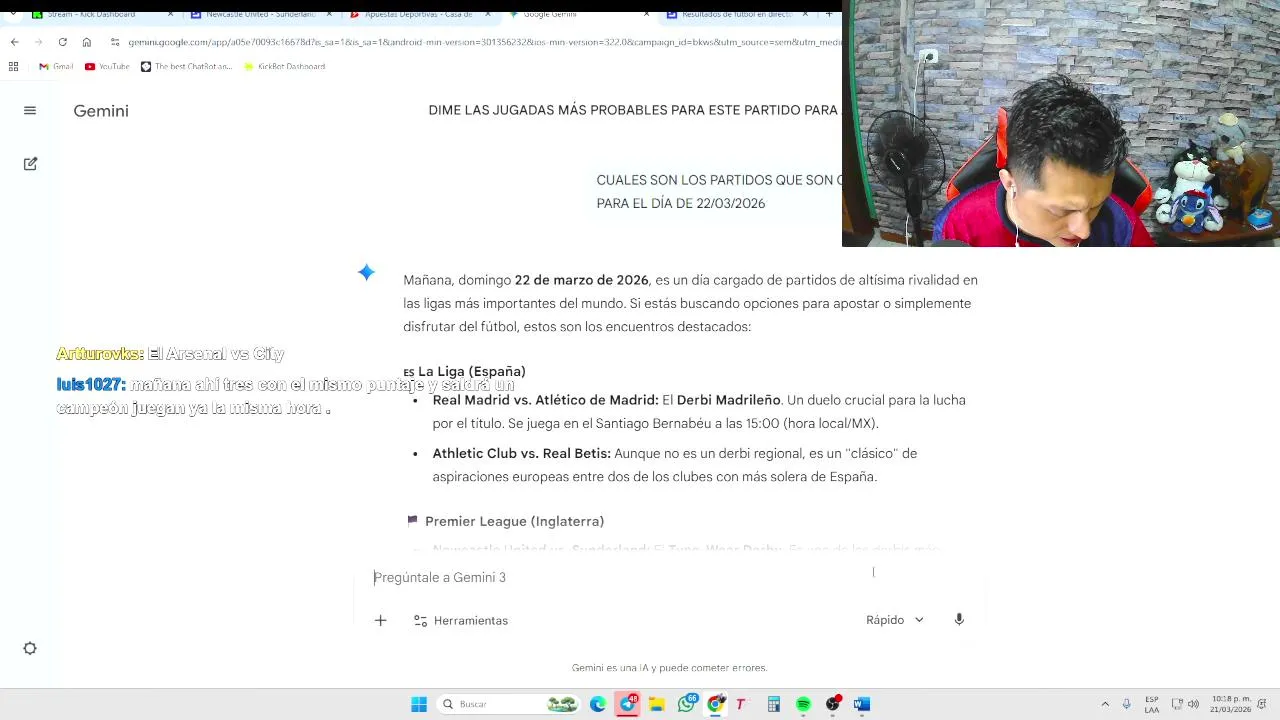The image size is (1280, 720).
Task: Open Microsoft Word from the taskbar
Action: click(862, 704)
